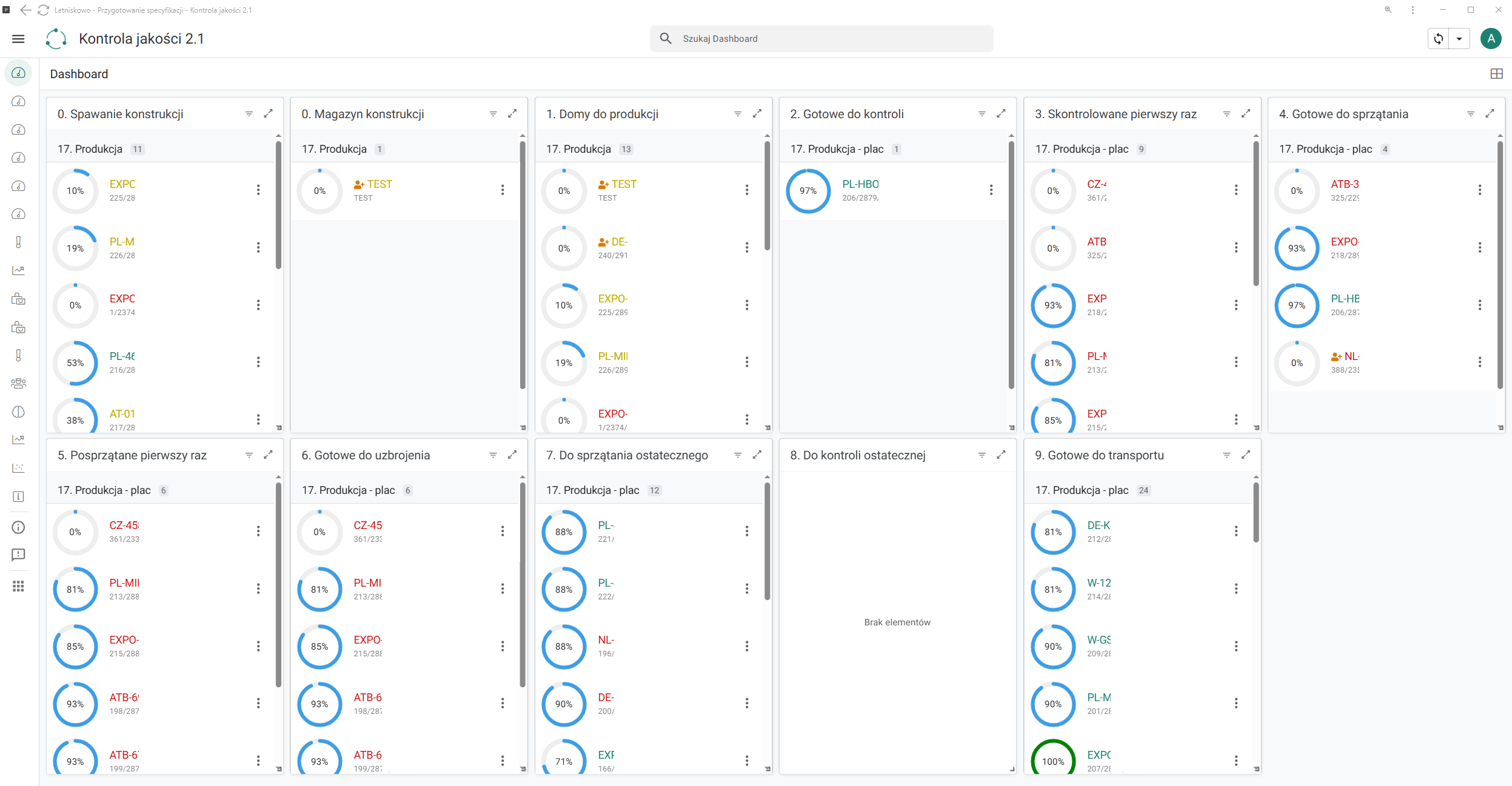Click scrollbar of Gotowe do transportu panel
The image size is (1512, 786).
pyautogui.click(x=1256, y=512)
